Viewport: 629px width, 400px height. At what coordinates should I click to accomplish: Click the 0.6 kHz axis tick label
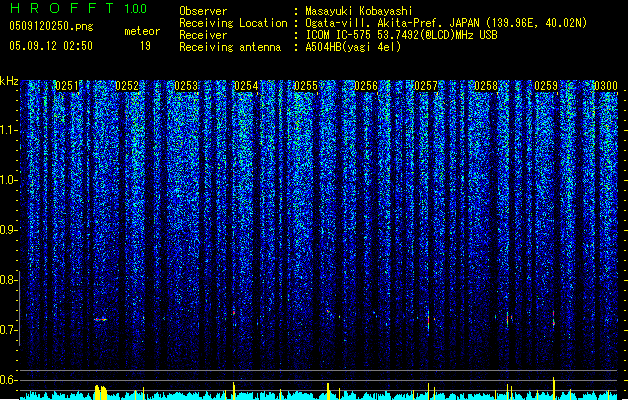tap(9, 380)
